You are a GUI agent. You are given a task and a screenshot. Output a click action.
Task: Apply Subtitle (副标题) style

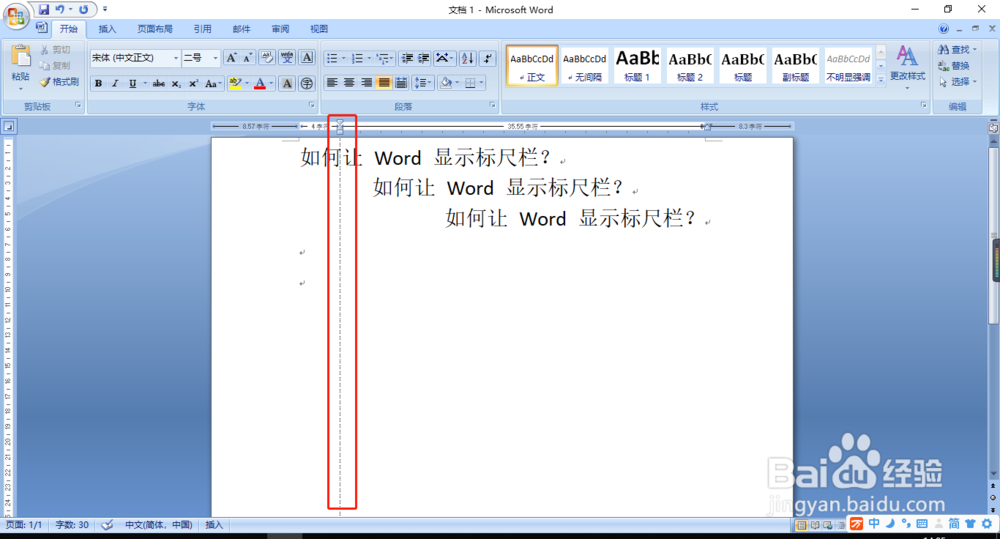795,65
